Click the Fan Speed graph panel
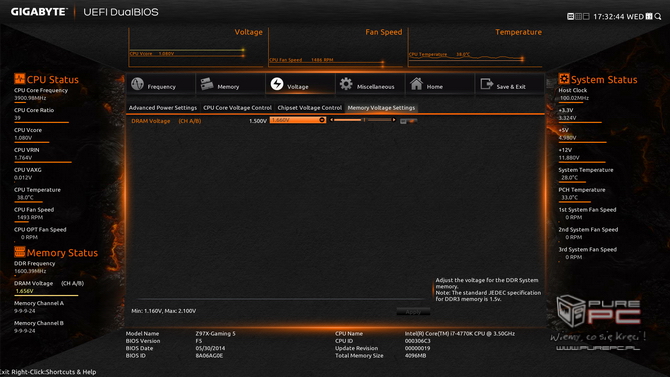This screenshot has width=670, height=377. pos(336,47)
